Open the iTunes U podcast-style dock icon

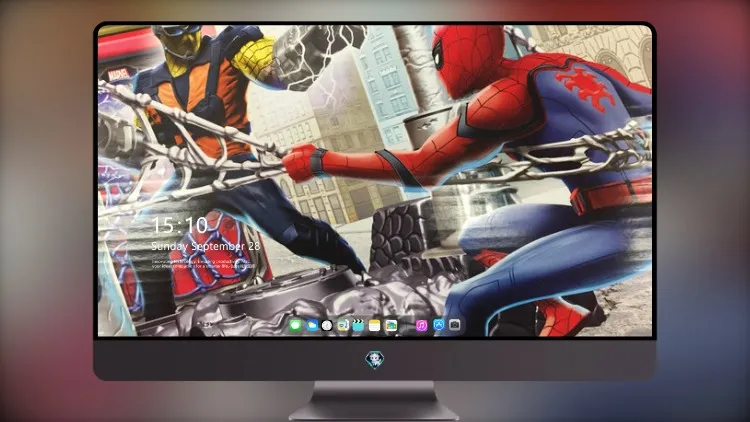[x=343, y=326]
